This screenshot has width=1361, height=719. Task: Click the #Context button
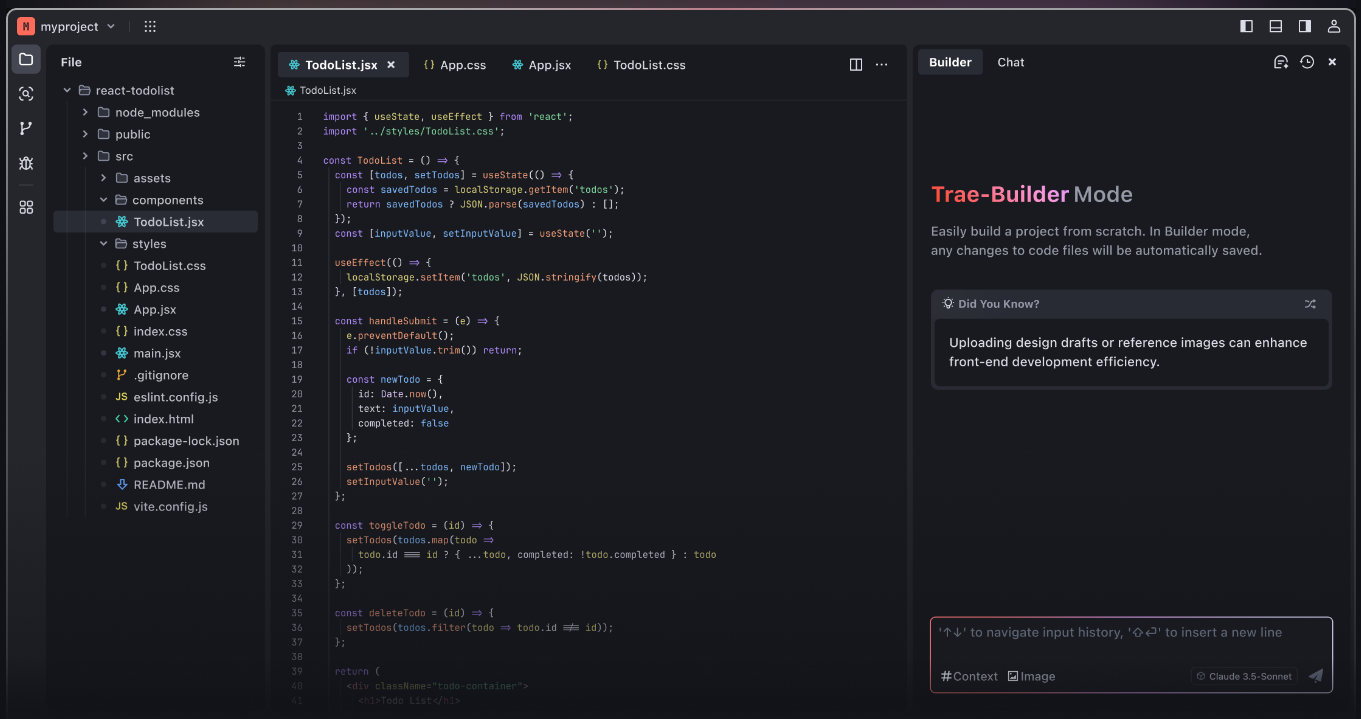pyautogui.click(x=969, y=676)
